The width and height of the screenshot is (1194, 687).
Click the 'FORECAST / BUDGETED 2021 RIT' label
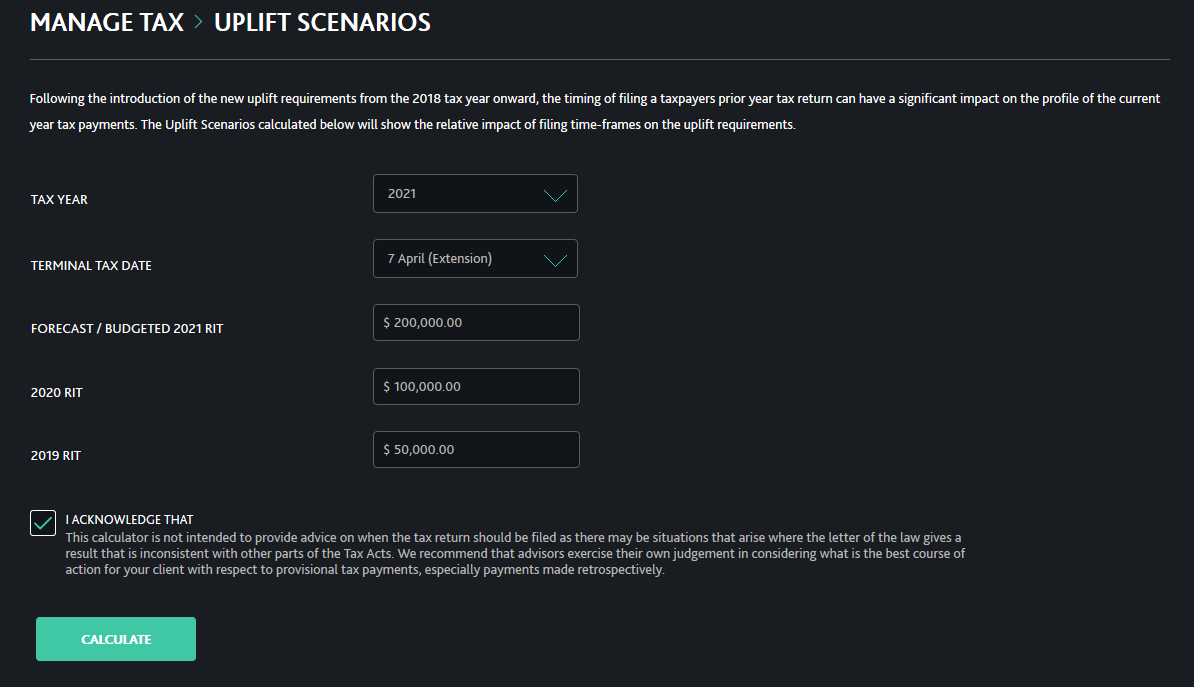click(x=127, y=329)
